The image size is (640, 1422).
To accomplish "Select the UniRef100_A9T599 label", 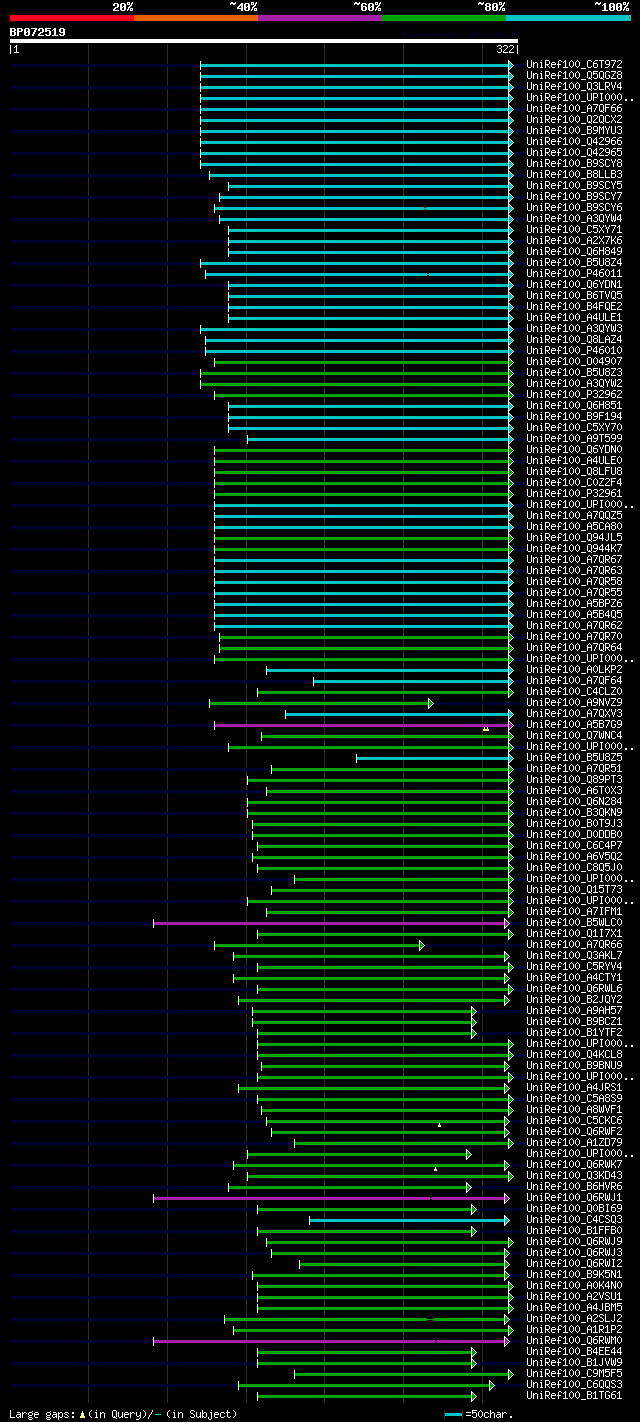I will pos(574,438).
